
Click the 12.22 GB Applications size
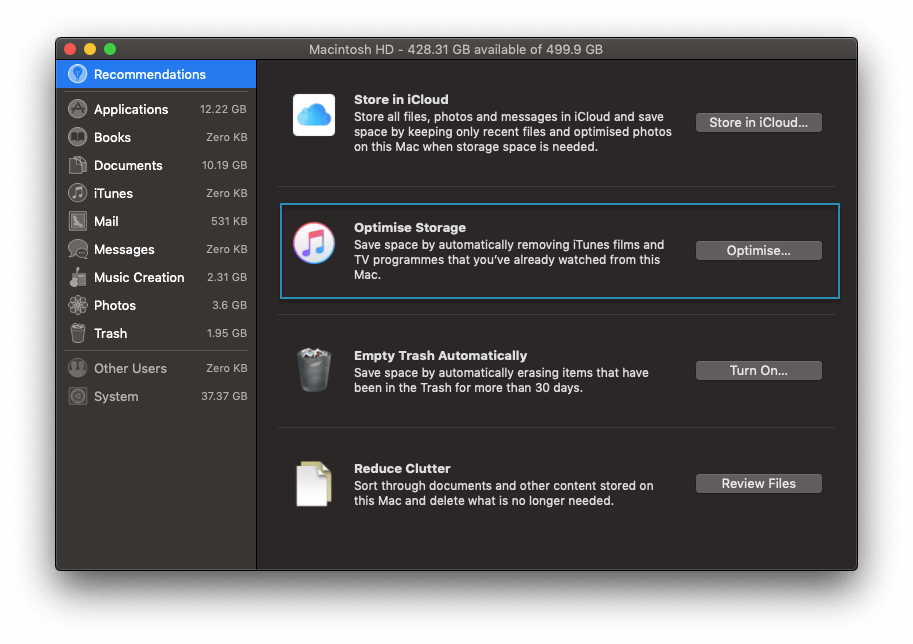point(223,109)
